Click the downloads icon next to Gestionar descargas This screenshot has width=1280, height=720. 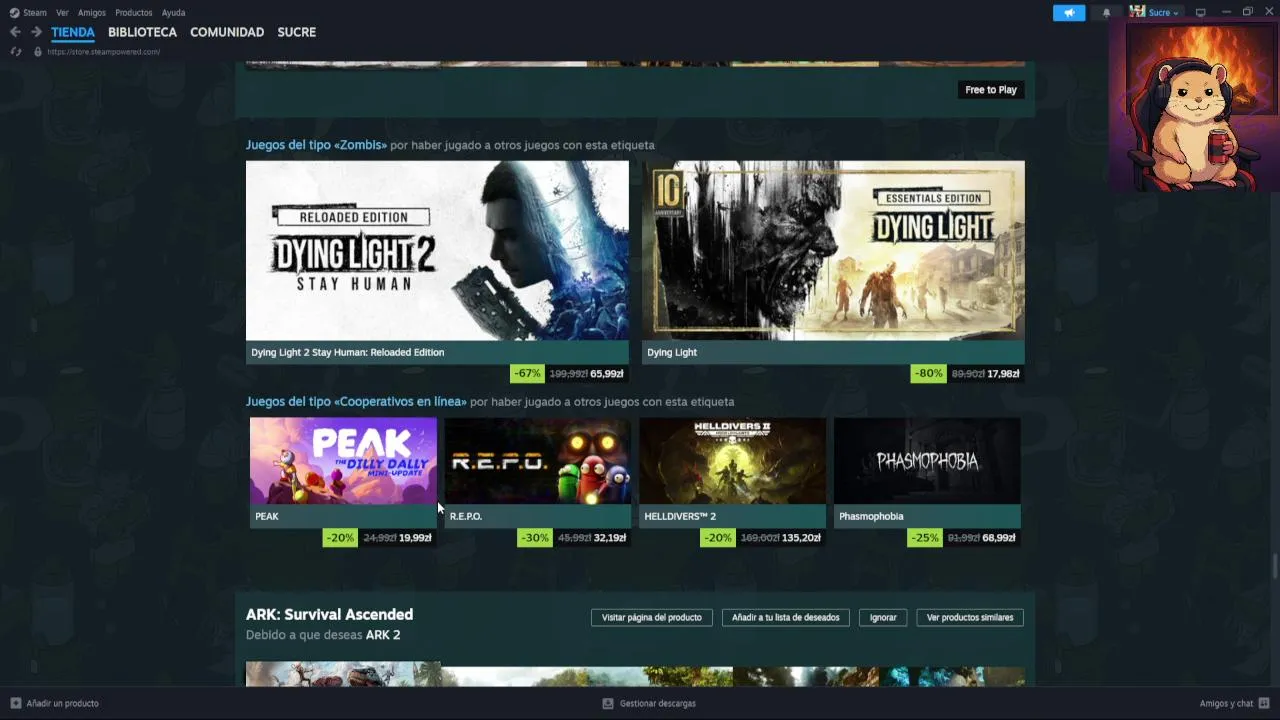(607, 703)
